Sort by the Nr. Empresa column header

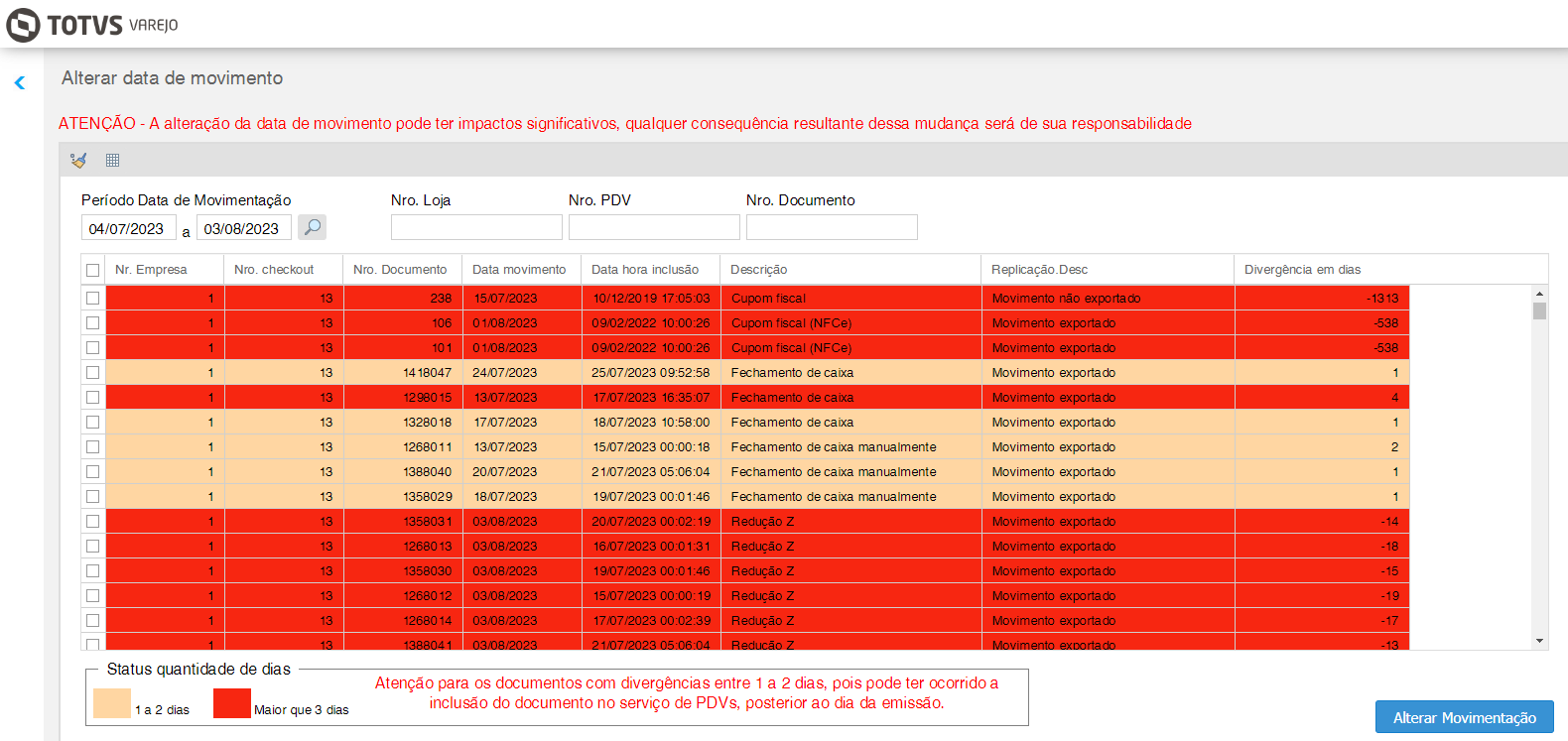165,270
